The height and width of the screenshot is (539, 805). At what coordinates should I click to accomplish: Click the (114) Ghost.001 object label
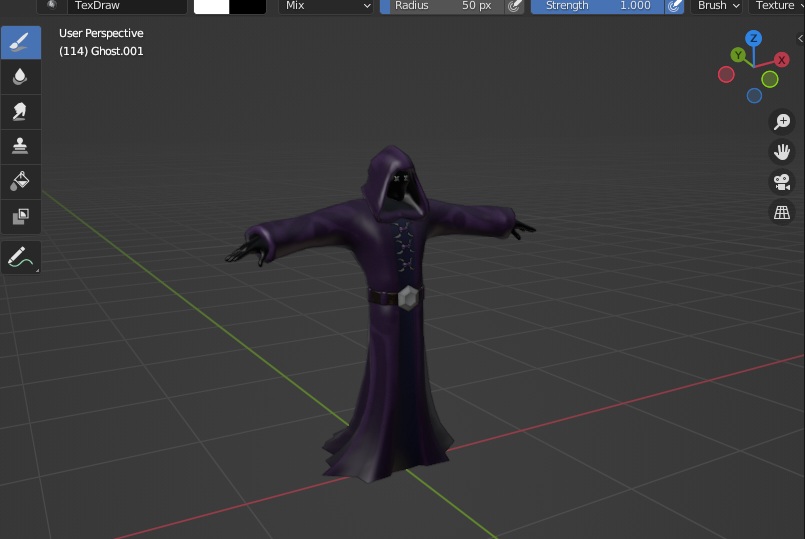(x=101, y=51)
